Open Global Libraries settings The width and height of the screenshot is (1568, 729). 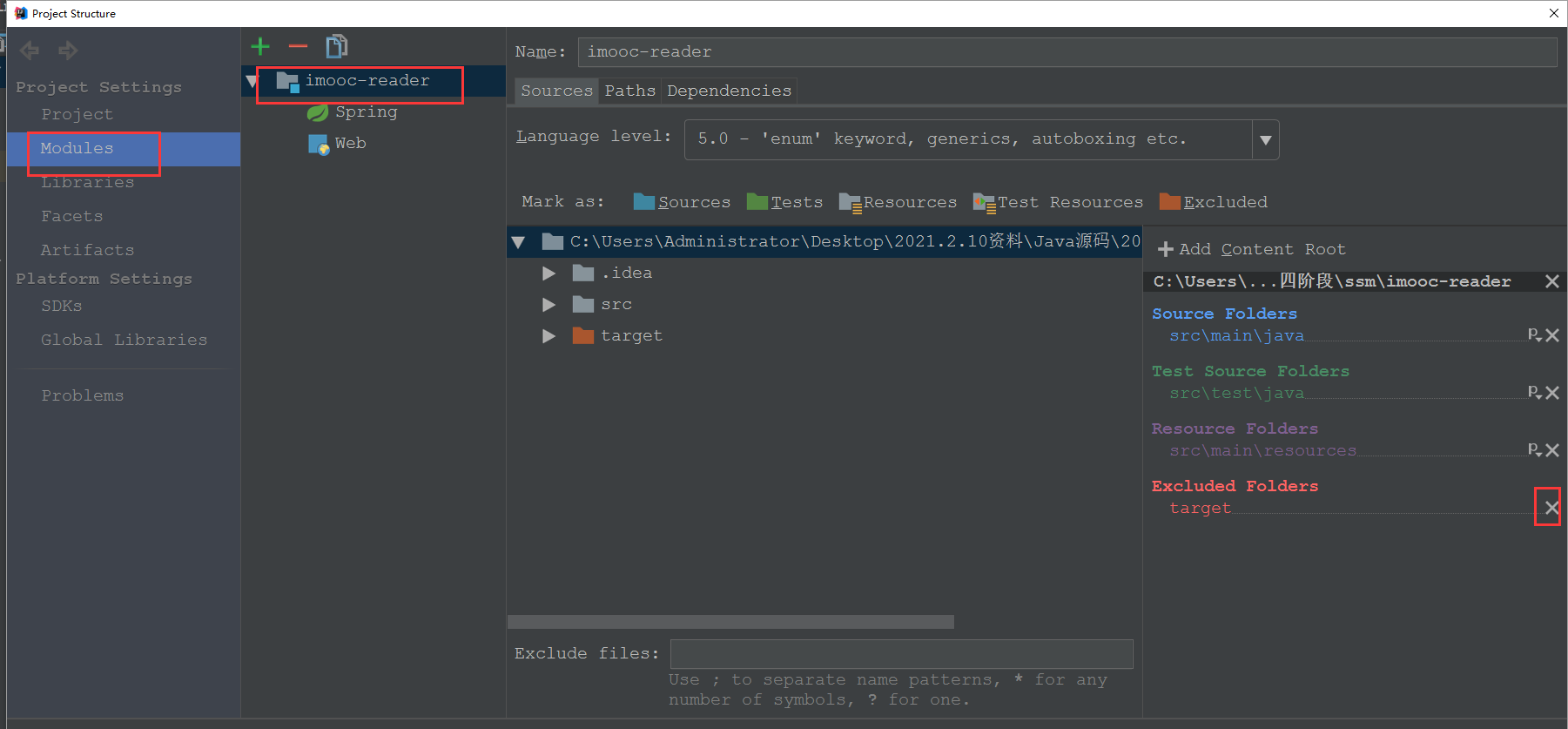tap(124, 341)
